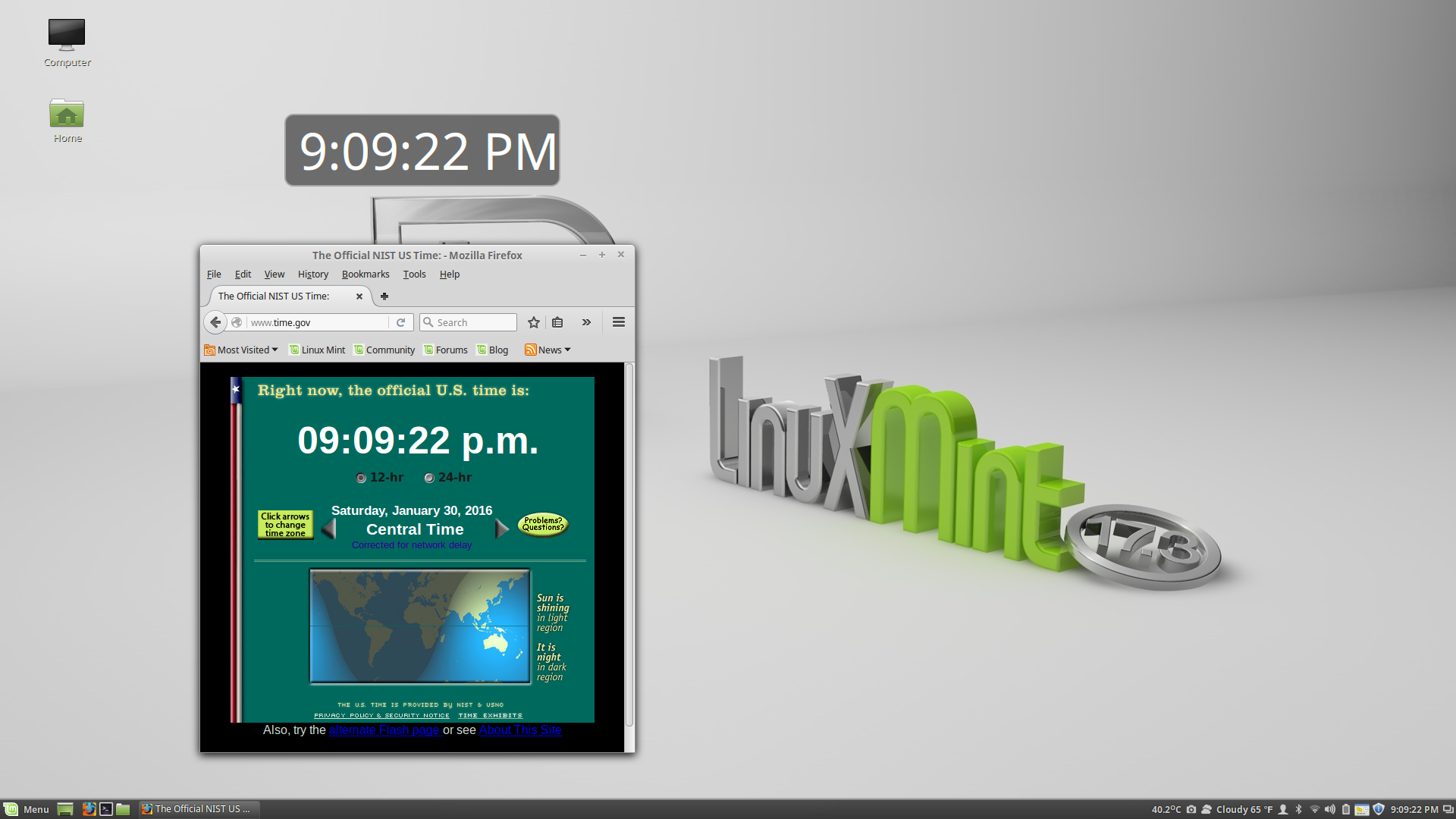This screenshot has width=1456, height=819.
Task: Open Bluetooth tray icon
Action: point(1298,809)
